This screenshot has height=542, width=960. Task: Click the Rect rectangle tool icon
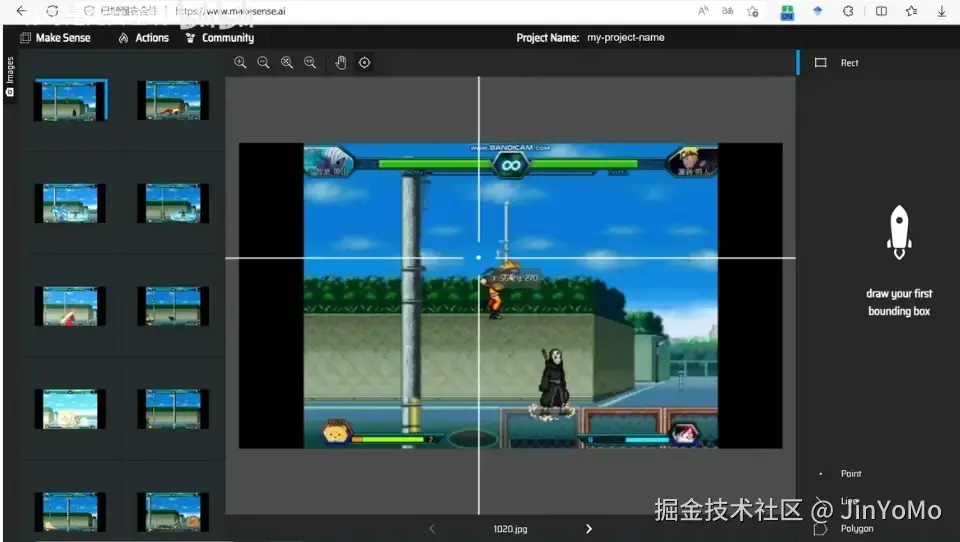[820, 62]
